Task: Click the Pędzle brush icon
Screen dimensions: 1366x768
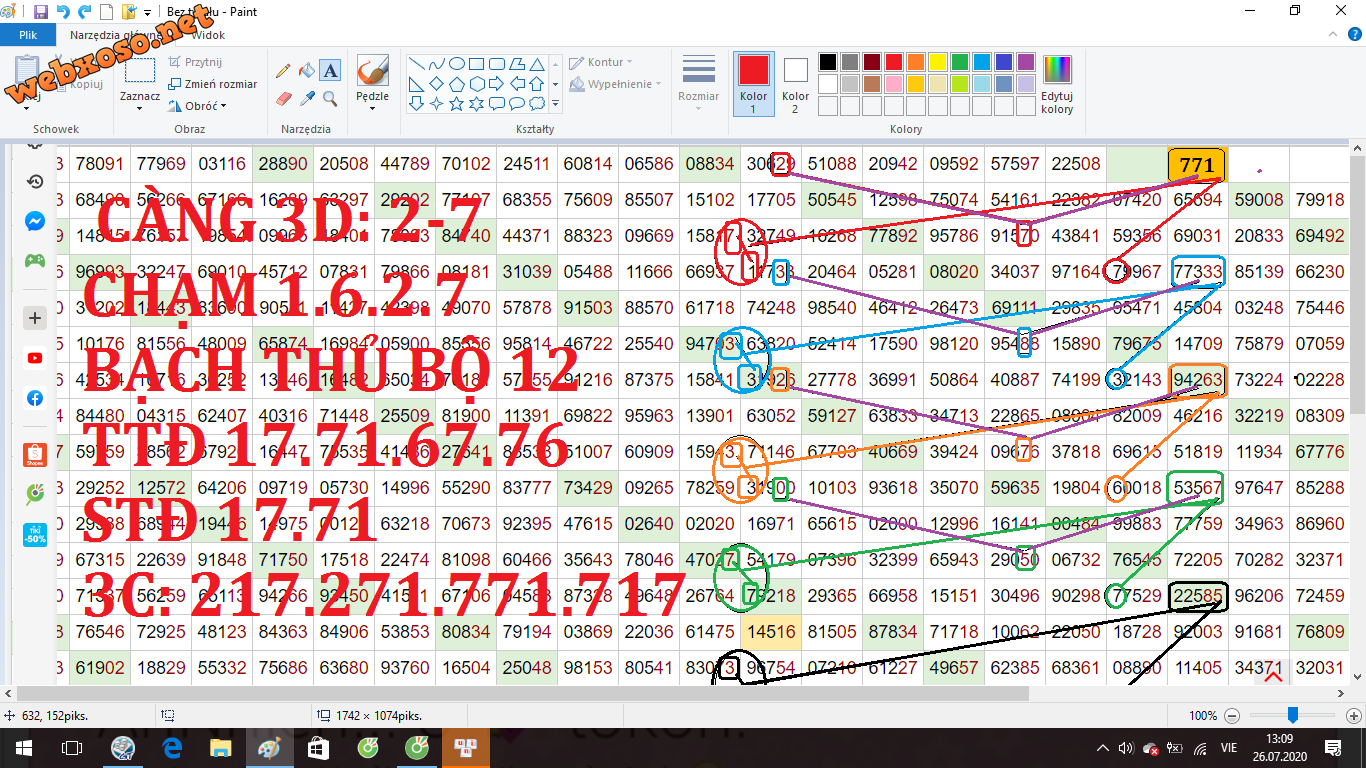Action: 373,71
